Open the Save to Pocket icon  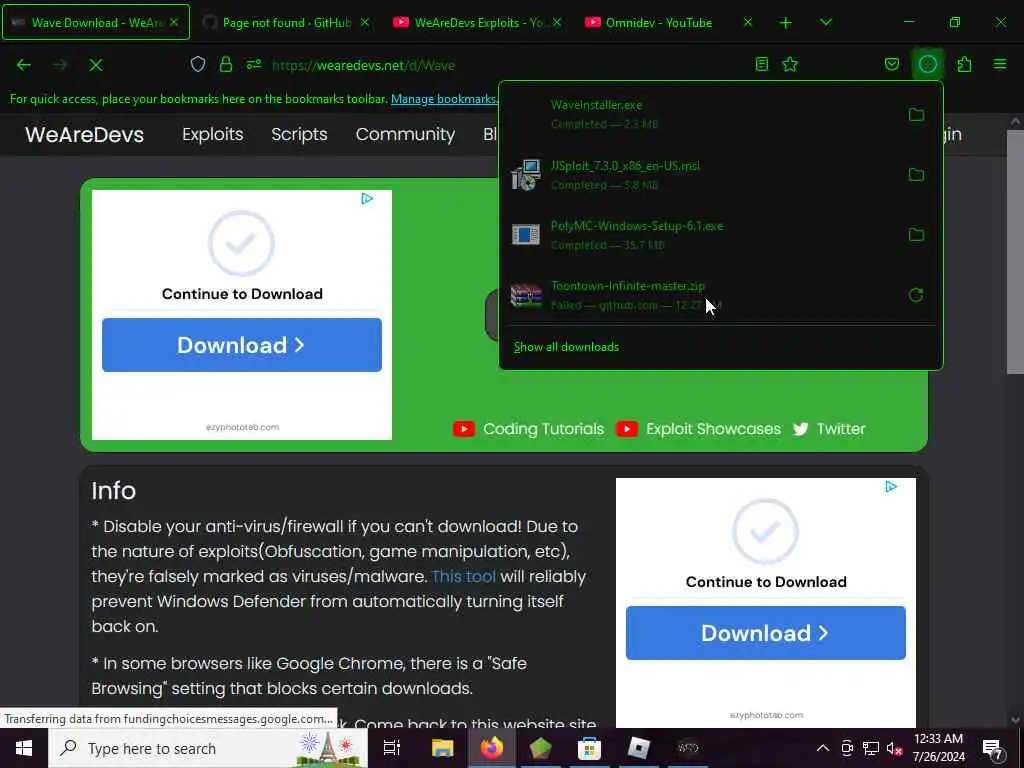point(891,64)
